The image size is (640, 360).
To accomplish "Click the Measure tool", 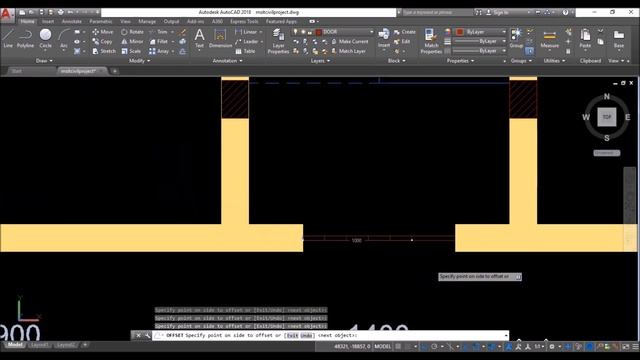I will [x=549, y=39].
